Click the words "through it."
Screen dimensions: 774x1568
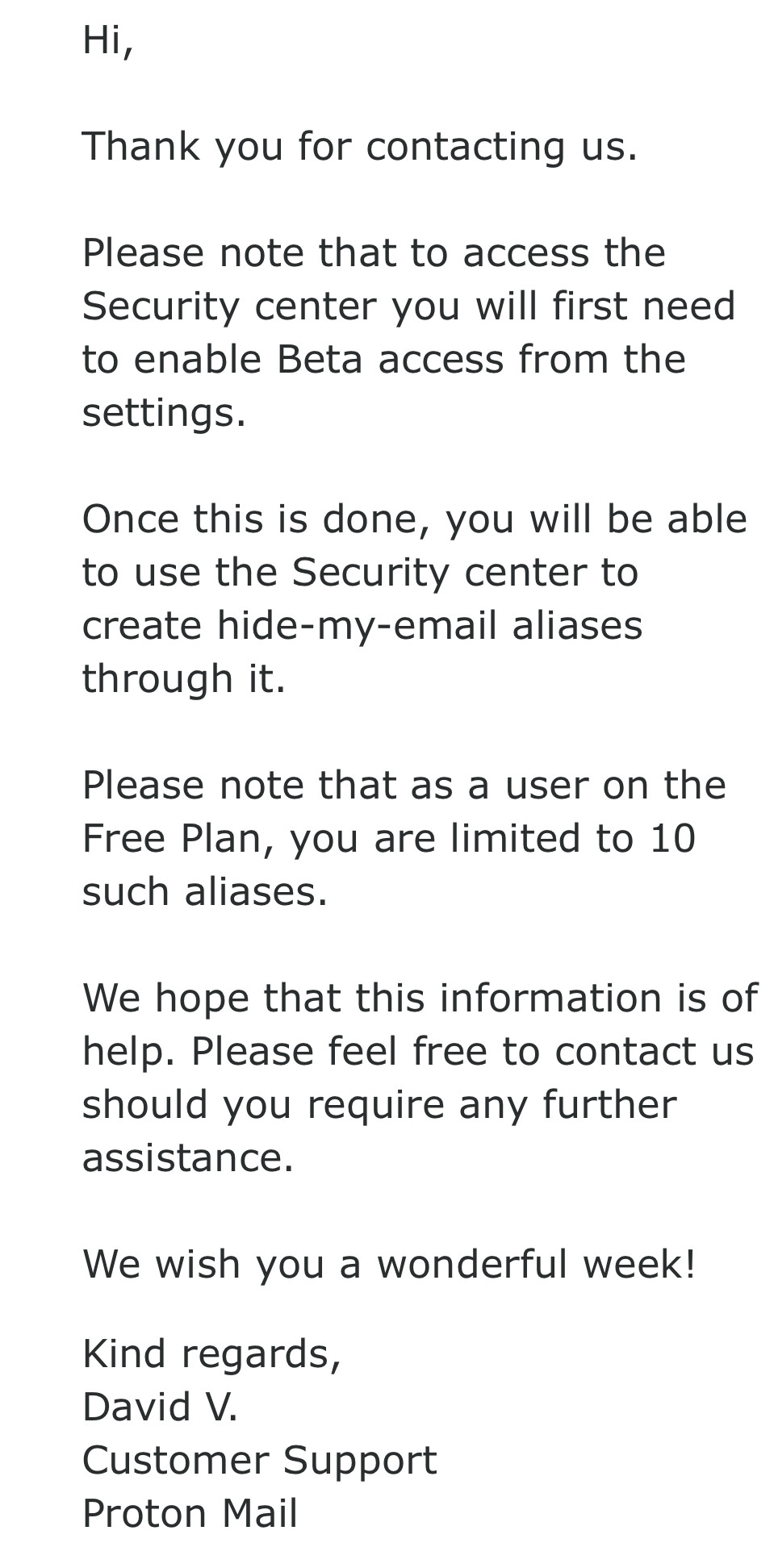[x=184, y=678]
